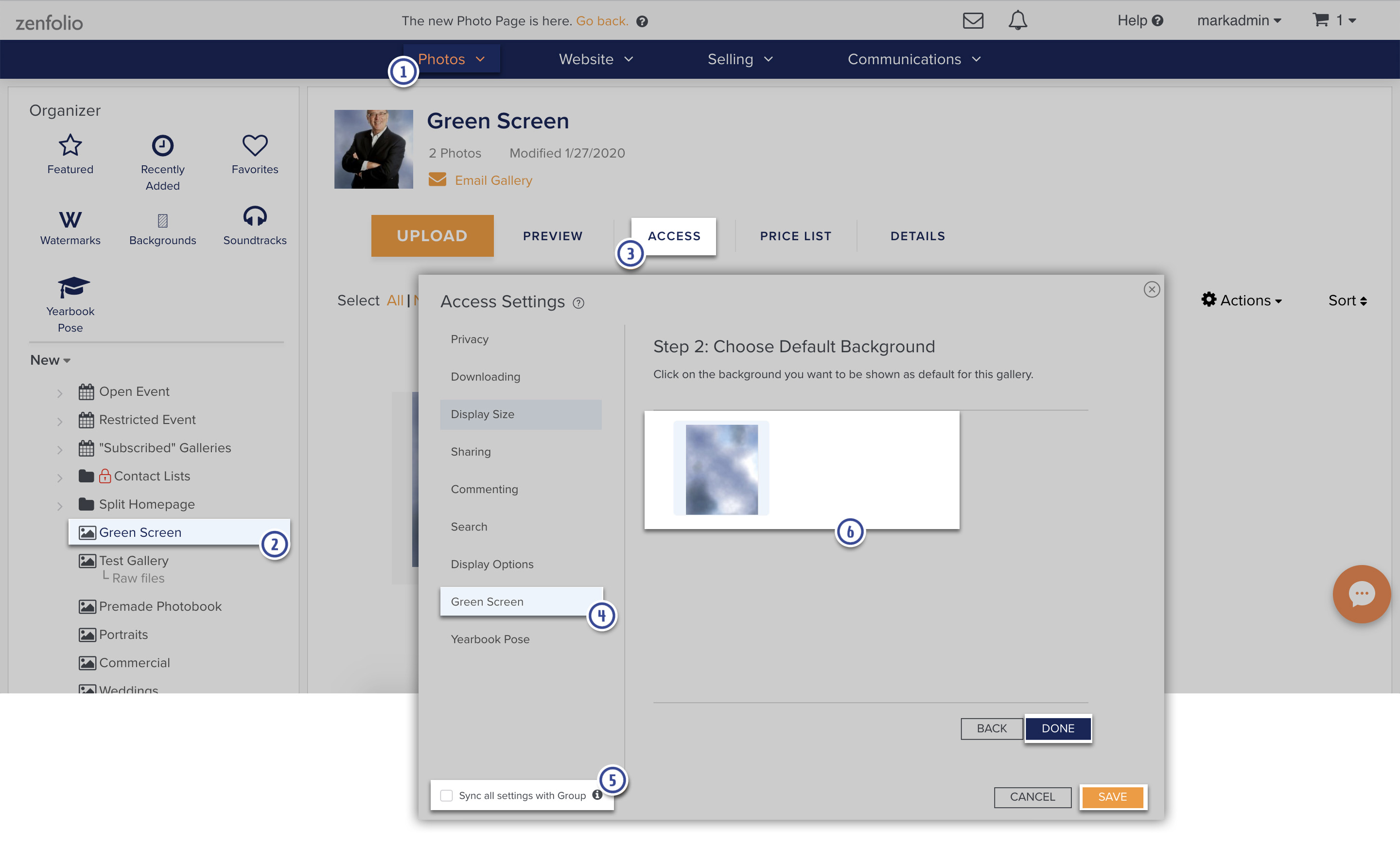Open the Yearbook Pose graduation cap
This screenshot has height=849, width=1400.
(x=73, y=287)
